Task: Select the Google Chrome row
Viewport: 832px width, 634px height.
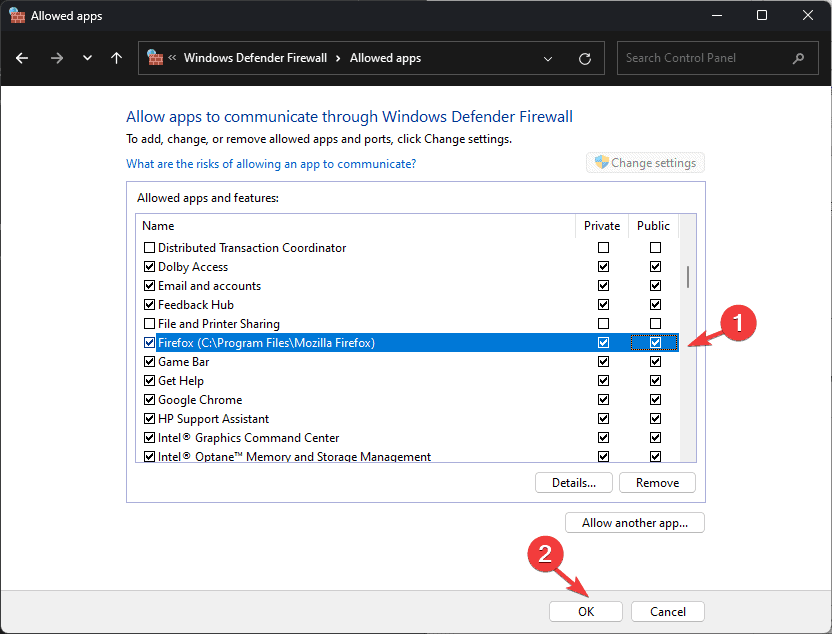Action: pos(407,399)
